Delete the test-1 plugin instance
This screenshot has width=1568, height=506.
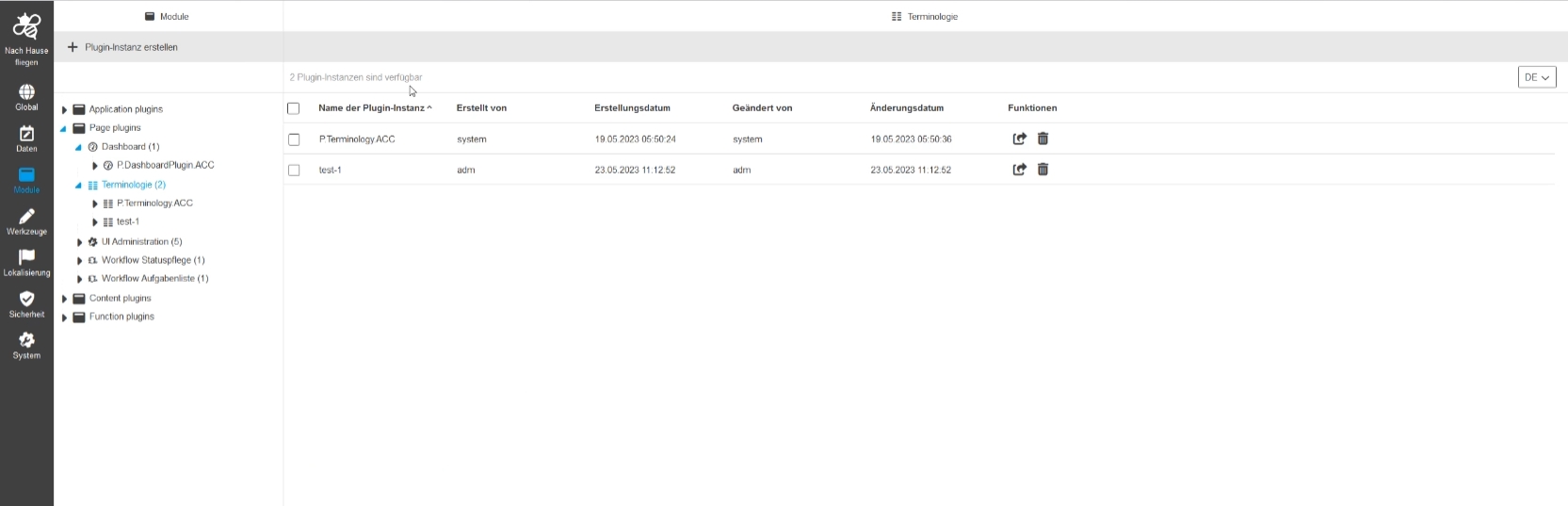tap(1043, 170)
